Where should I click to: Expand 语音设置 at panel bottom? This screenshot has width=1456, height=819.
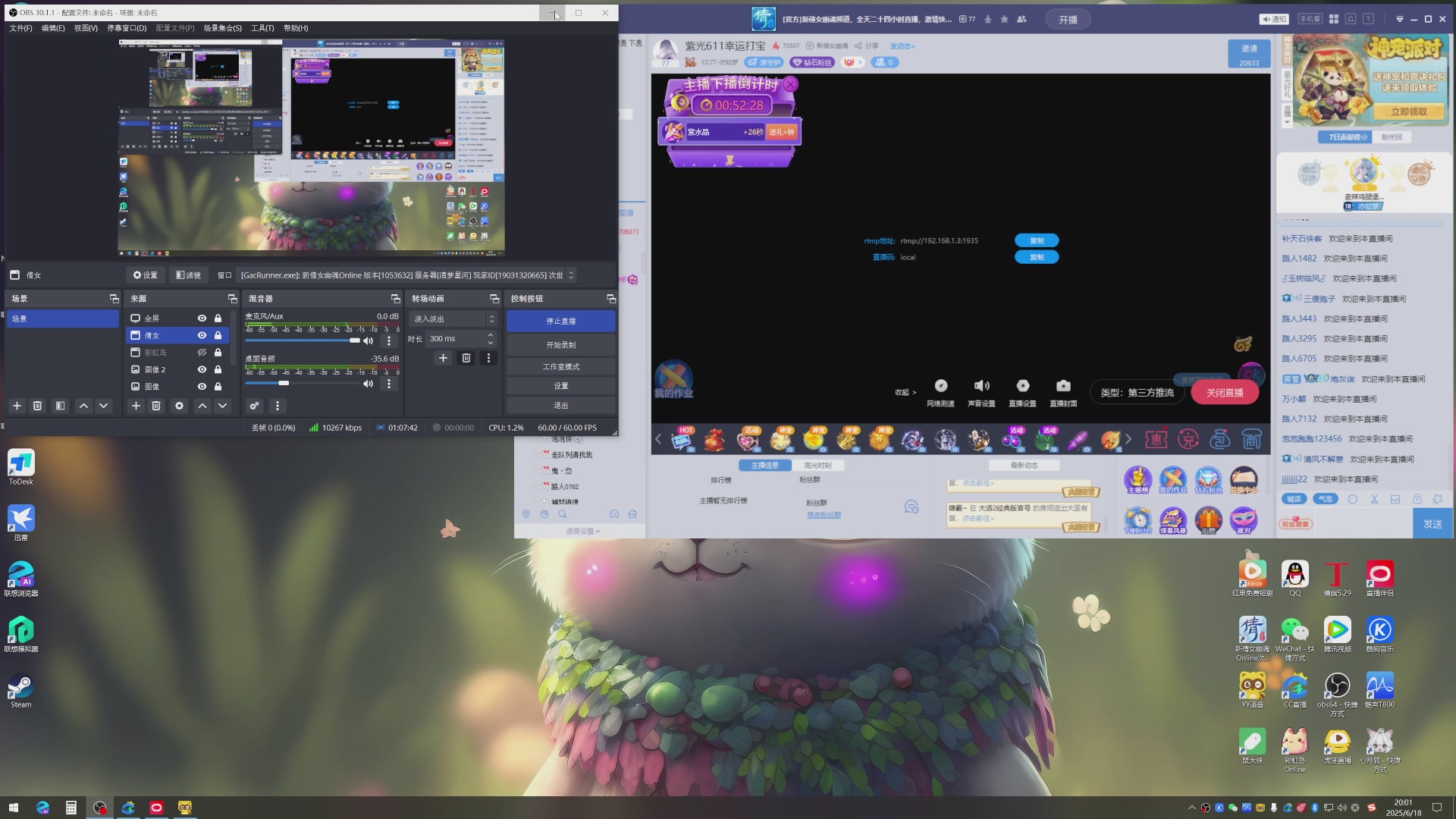pyautogui.click(x=583, y=532)
